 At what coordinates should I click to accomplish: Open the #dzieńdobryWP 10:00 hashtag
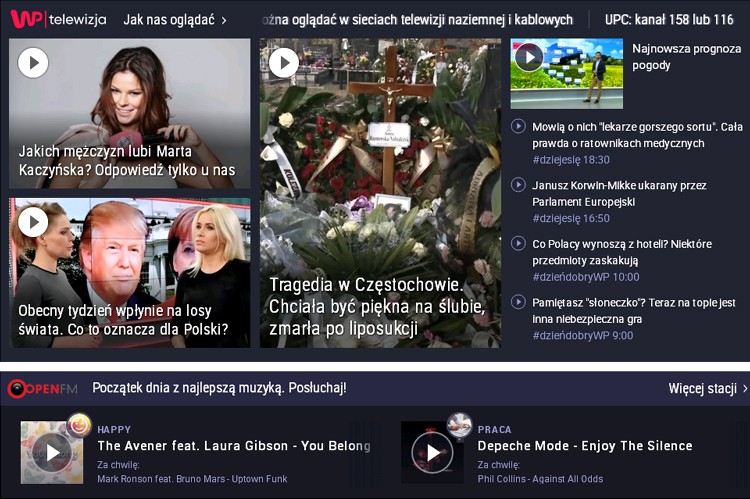tap(585, 277)
